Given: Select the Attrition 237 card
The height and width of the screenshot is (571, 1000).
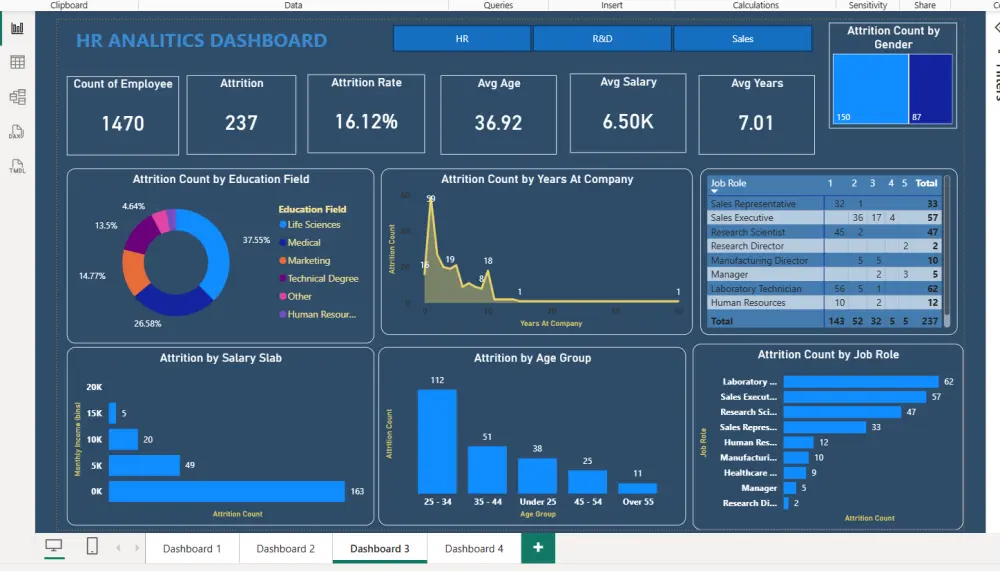Looking at the screenshot, I should click(x=241, y=115).
